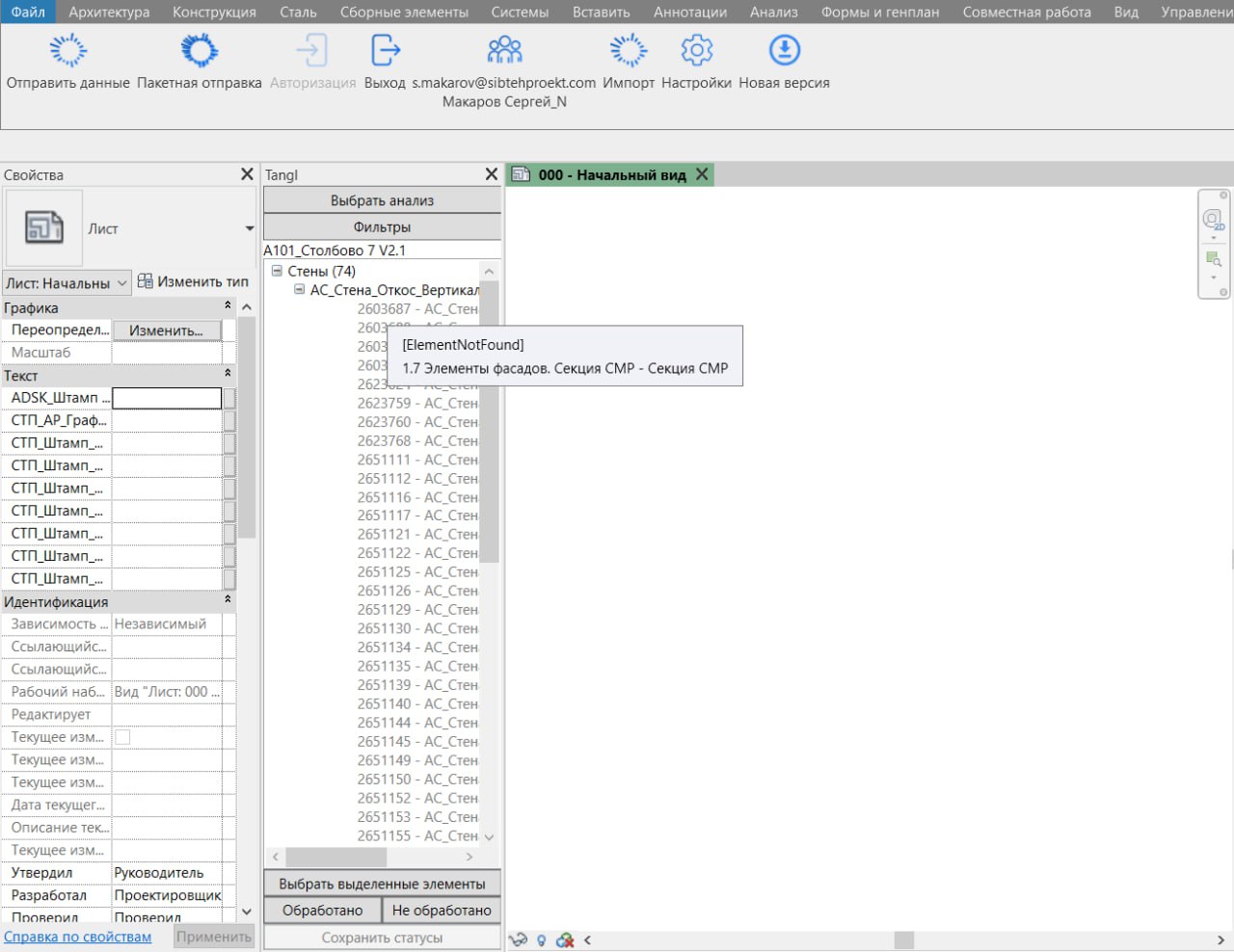Click the Tangl tree horizontal scrollbar thumb

point(335,857)
